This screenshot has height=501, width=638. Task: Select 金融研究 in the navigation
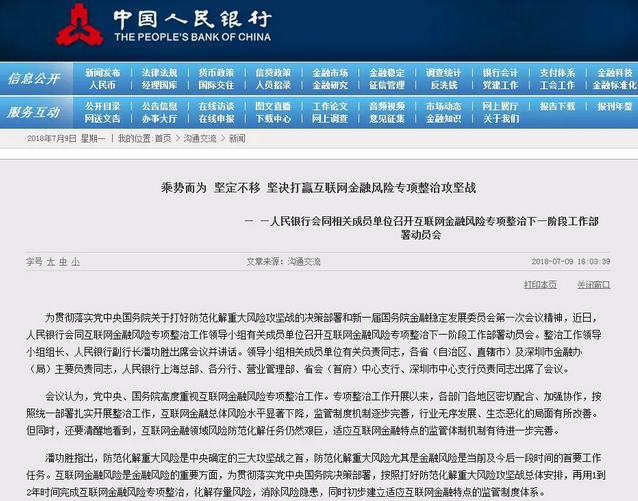(x=330, y=85)
